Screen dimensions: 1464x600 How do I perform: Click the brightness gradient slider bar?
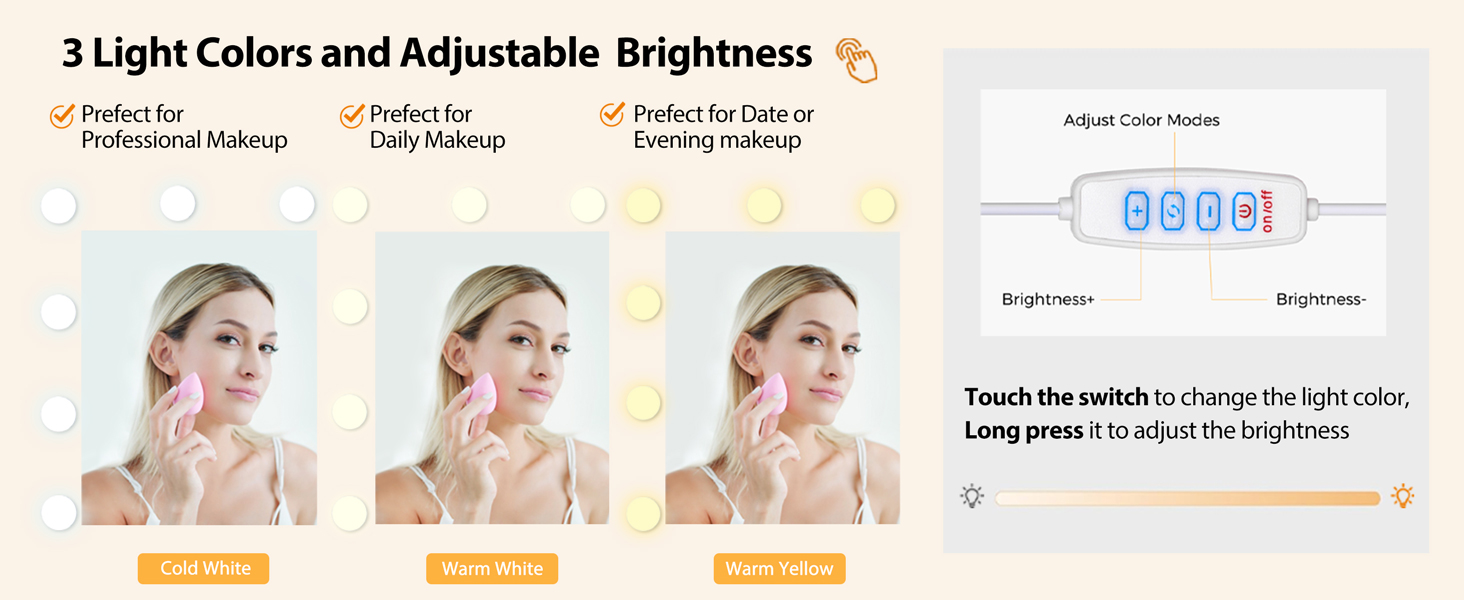(1187, 498)
